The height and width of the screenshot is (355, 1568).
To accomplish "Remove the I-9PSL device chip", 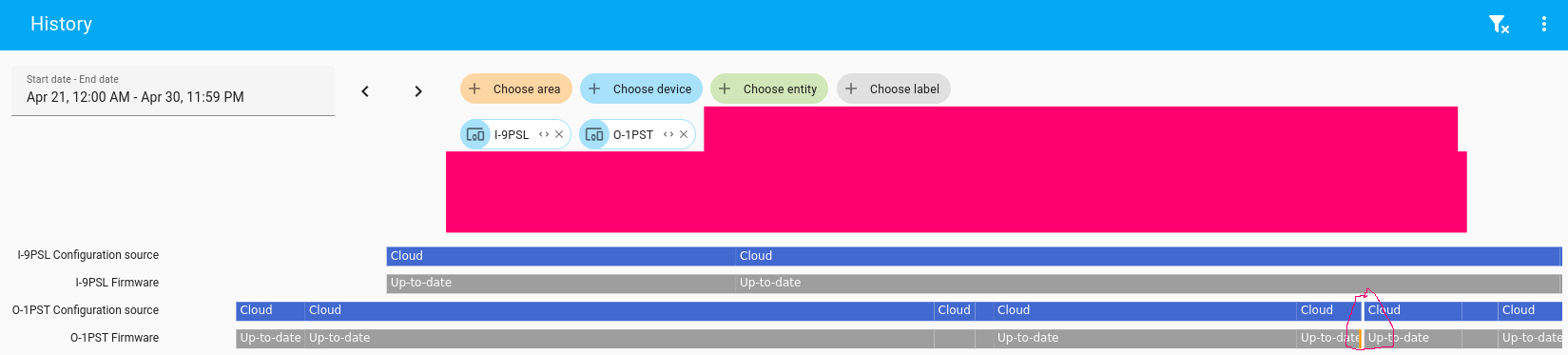I will coord(559,134).
